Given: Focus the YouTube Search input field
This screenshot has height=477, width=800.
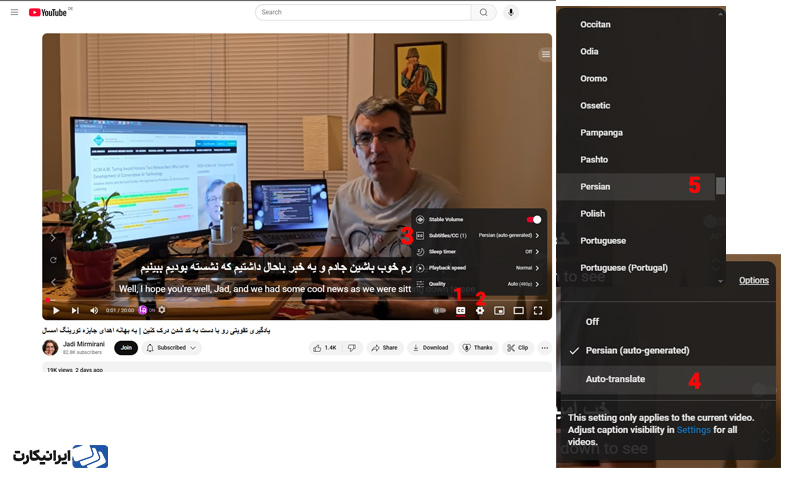Looking at the screenshot, I should pos(363,12).
